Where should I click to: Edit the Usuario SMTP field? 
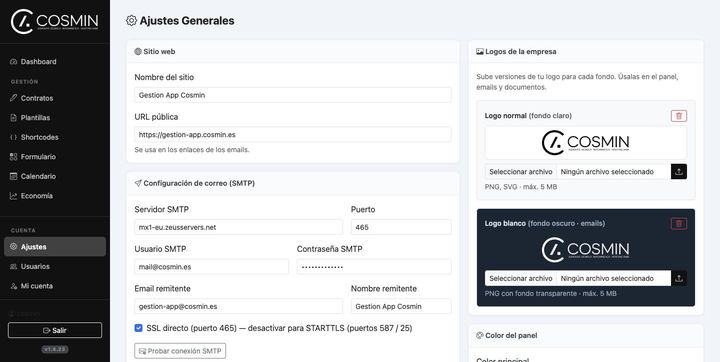212,266
